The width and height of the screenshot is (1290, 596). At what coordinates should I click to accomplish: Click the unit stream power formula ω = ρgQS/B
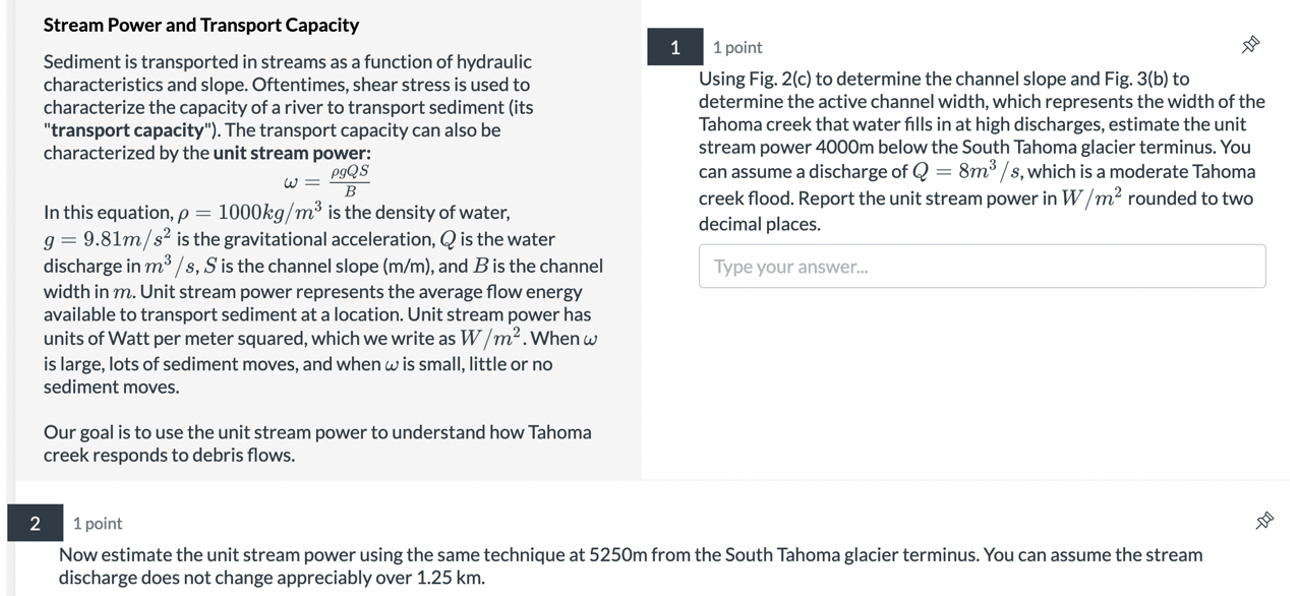pyautogui.click(x=328, y=182)
